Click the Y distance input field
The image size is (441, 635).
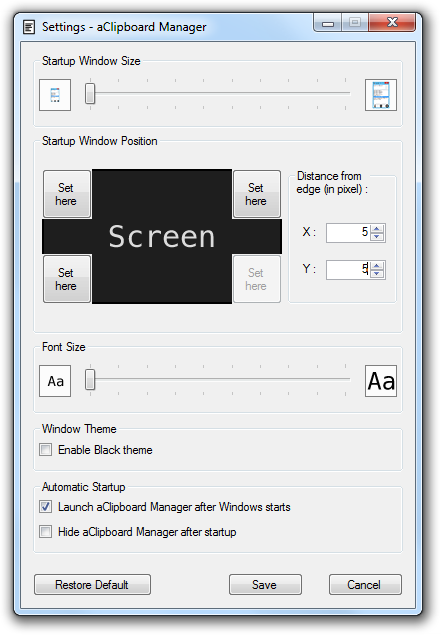pyautogui.click(x=348, y=269)
